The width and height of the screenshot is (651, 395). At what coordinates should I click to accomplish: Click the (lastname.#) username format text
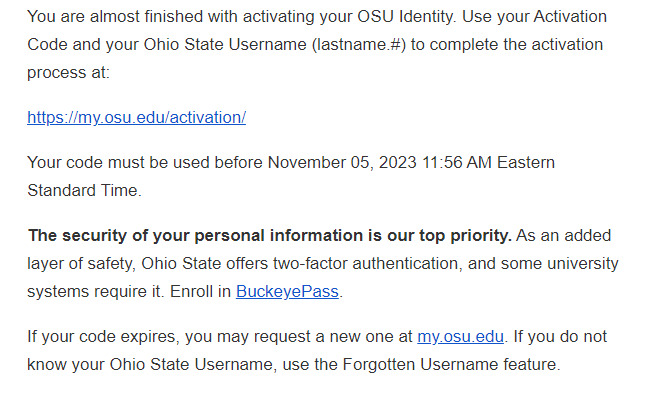(x=359, y=44)
